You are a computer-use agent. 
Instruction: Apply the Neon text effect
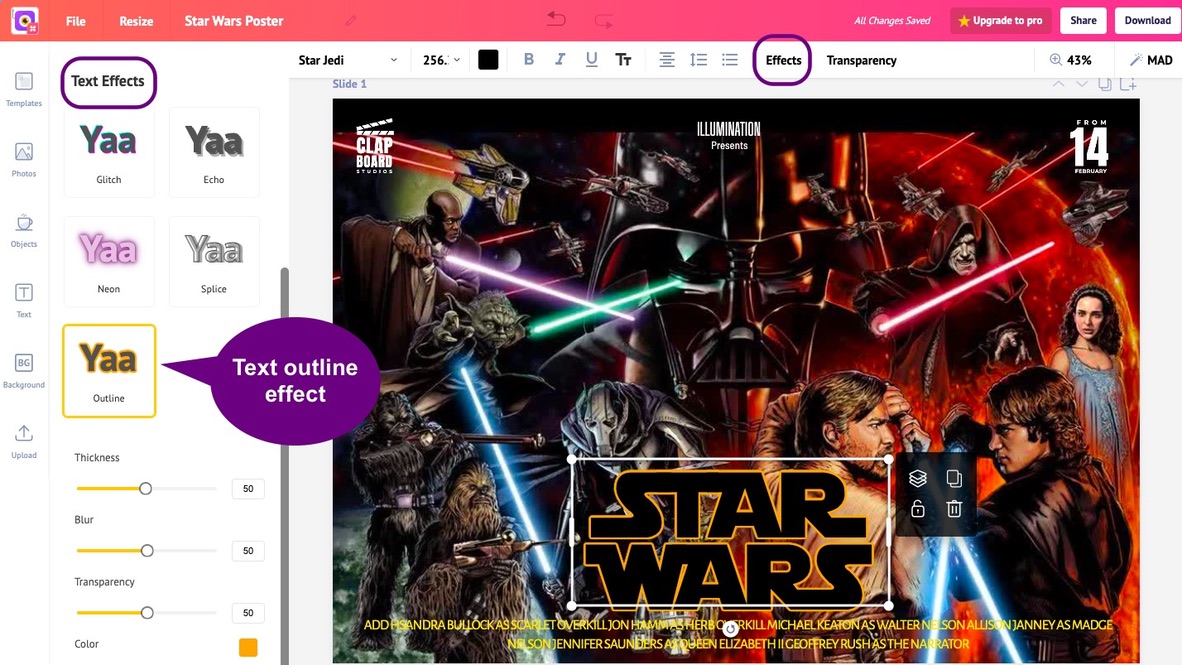pyautogui.click(x=109, y=262)
